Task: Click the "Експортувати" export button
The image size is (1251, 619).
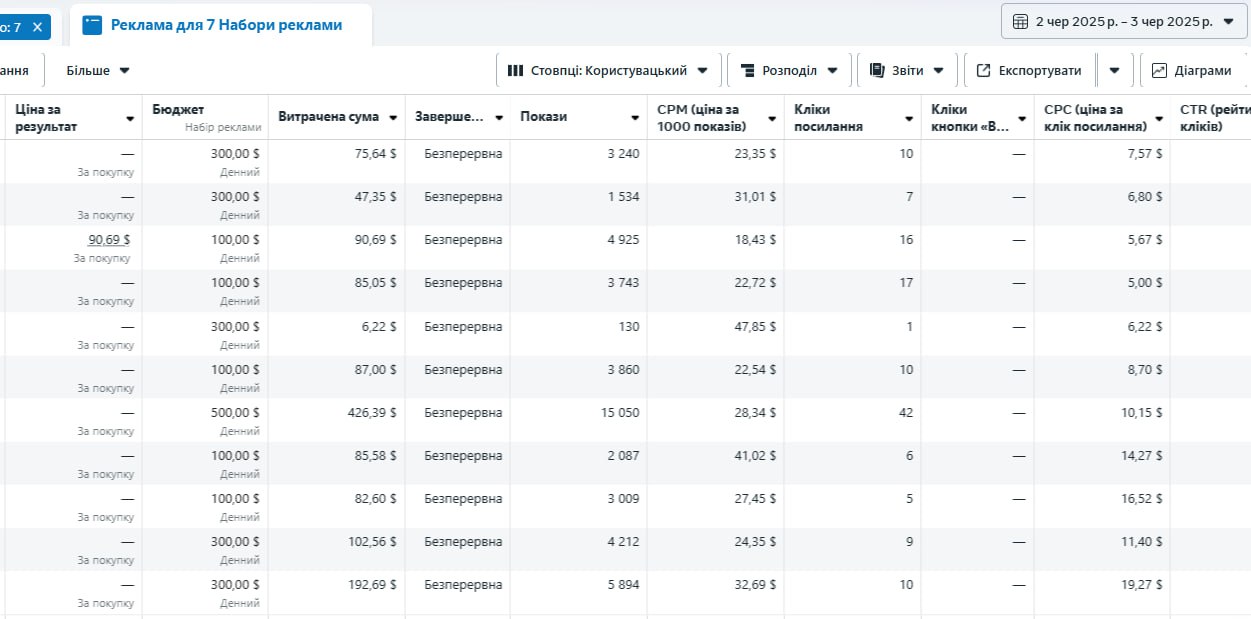Action: 1029,70
